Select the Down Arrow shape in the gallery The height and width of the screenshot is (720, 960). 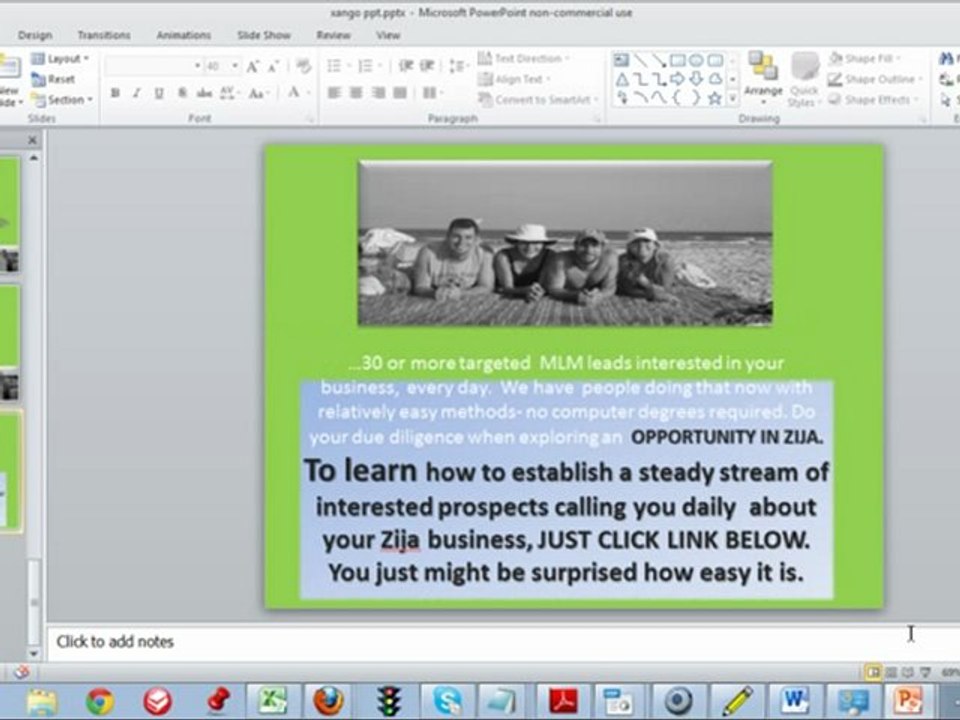[696, 79]
